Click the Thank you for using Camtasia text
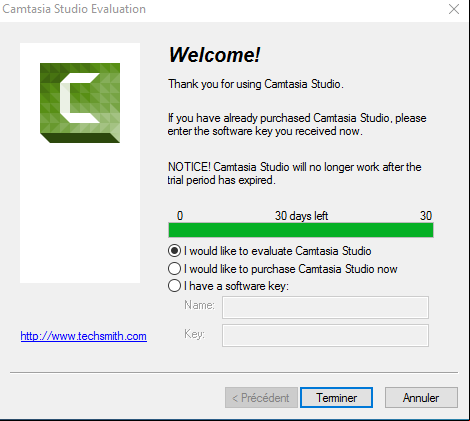This screenshot has width=470, height=421. [x=256, y=84]
